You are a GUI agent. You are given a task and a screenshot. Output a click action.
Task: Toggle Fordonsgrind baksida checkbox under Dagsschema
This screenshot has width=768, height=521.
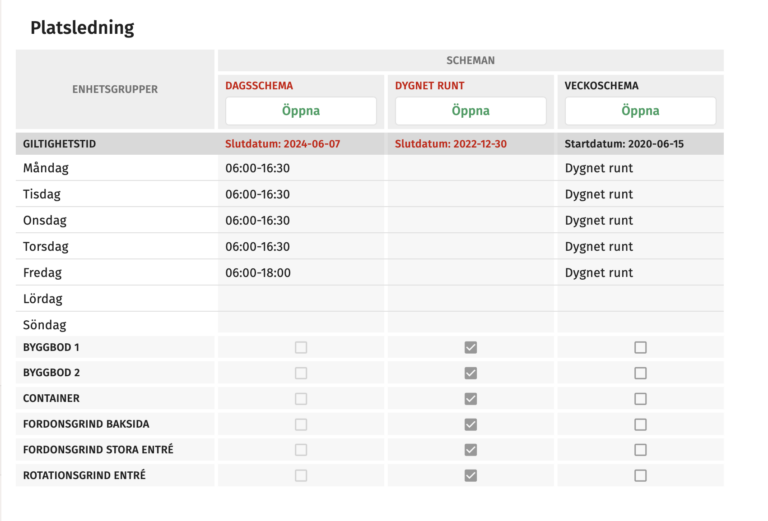(x=301, y=424)
